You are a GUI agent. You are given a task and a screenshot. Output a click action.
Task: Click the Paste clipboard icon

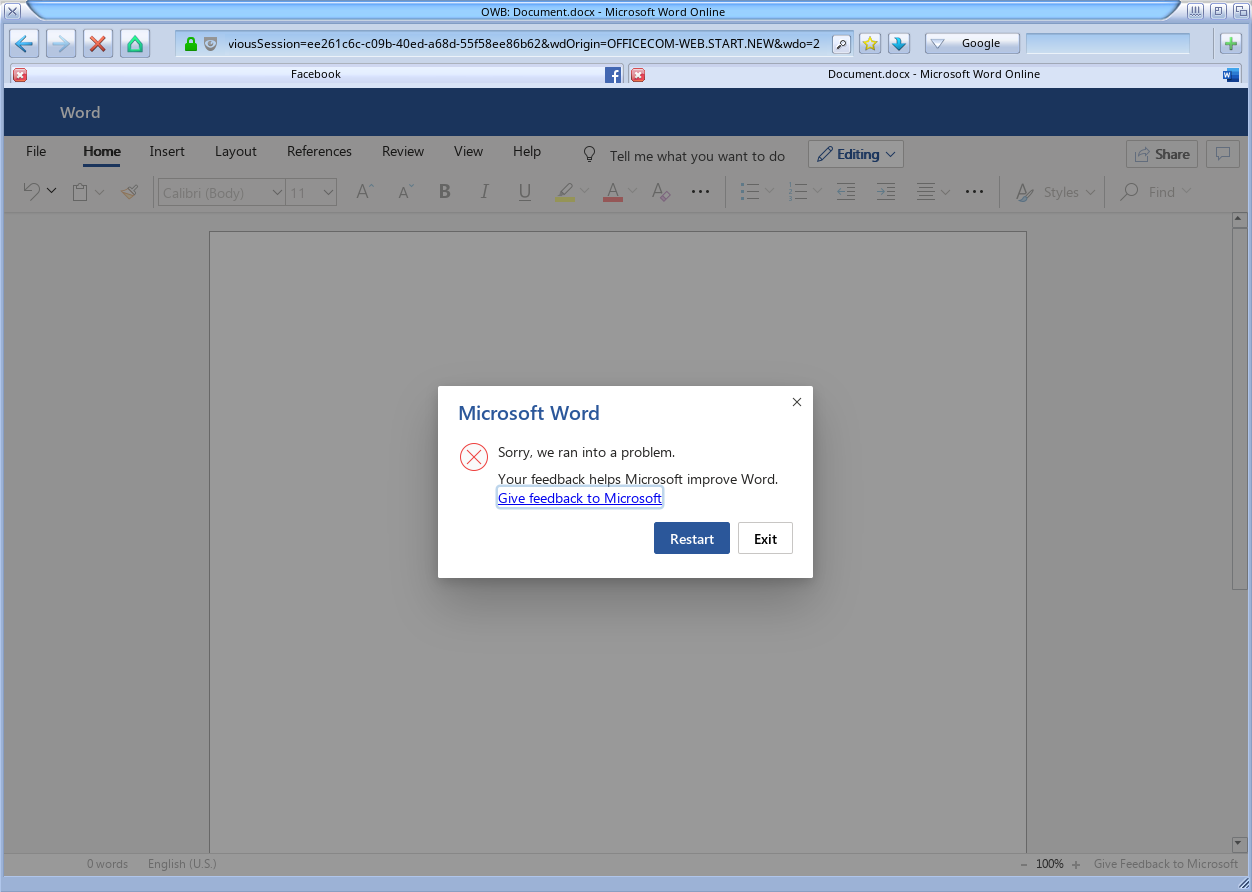tap(81, 192)
